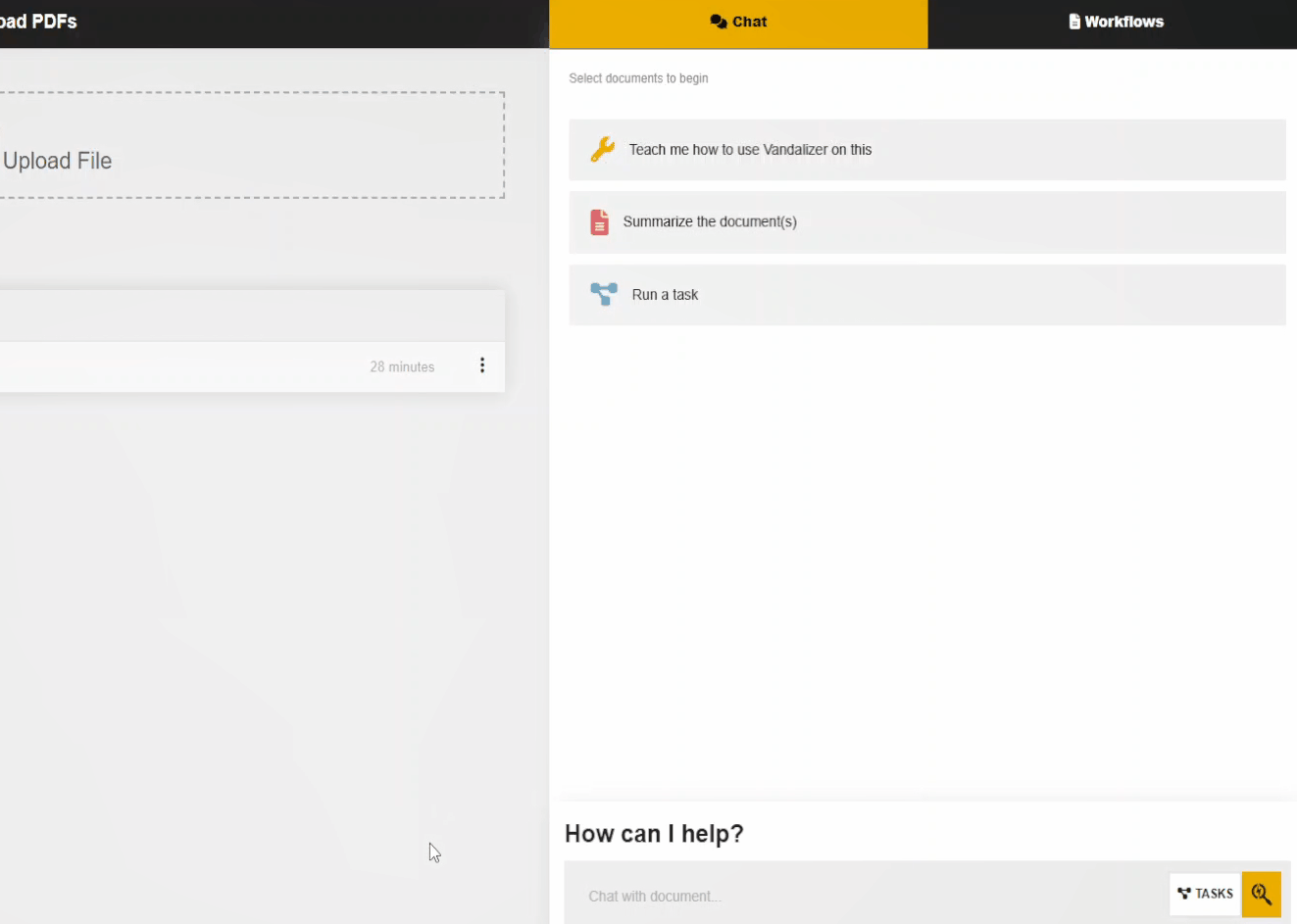Click the blue workflow icon beside Run a task
The height and width of the screenshot is (924, 1297).
pos(604,294)
